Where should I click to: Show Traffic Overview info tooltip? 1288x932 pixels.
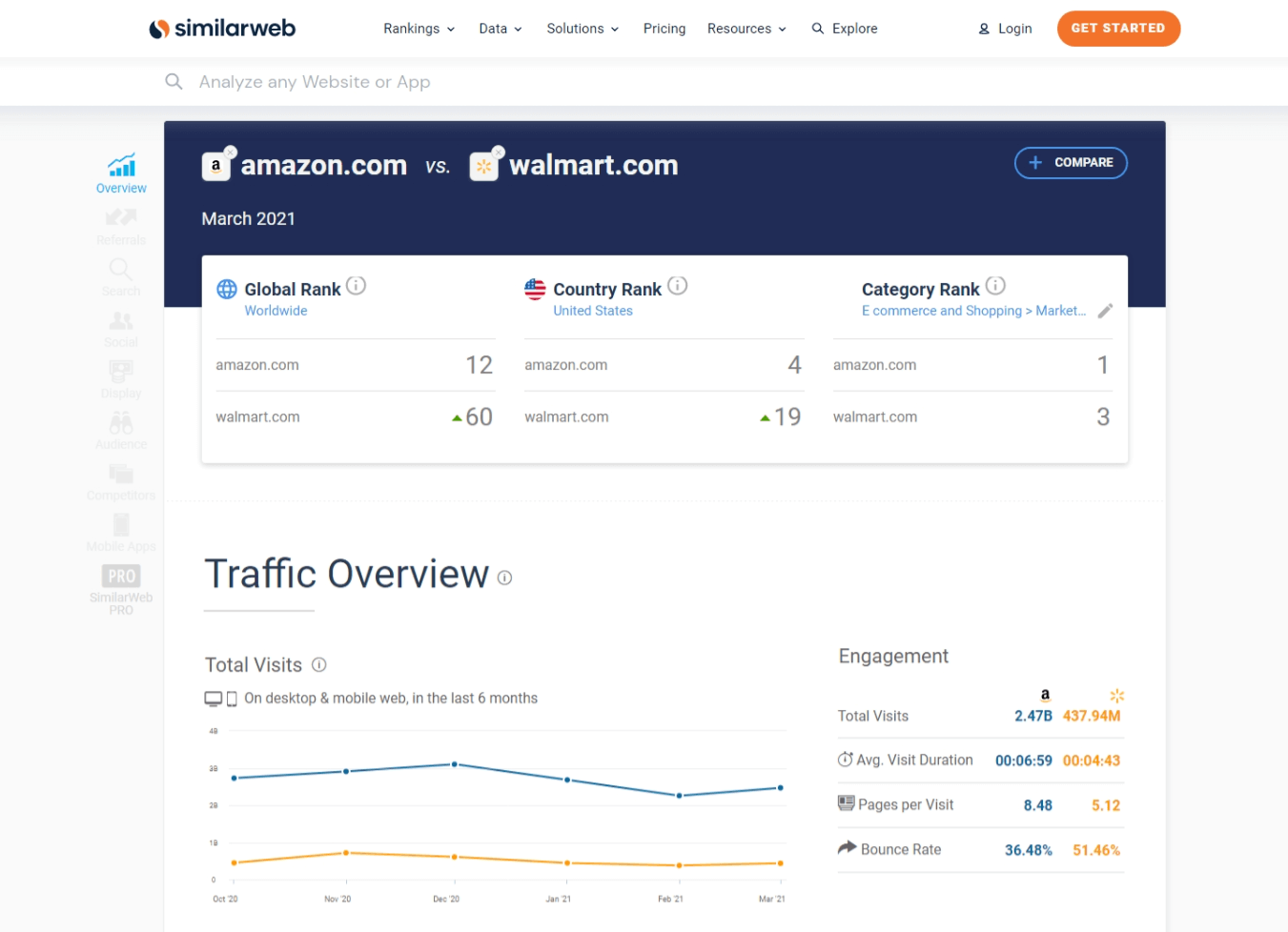504,577
